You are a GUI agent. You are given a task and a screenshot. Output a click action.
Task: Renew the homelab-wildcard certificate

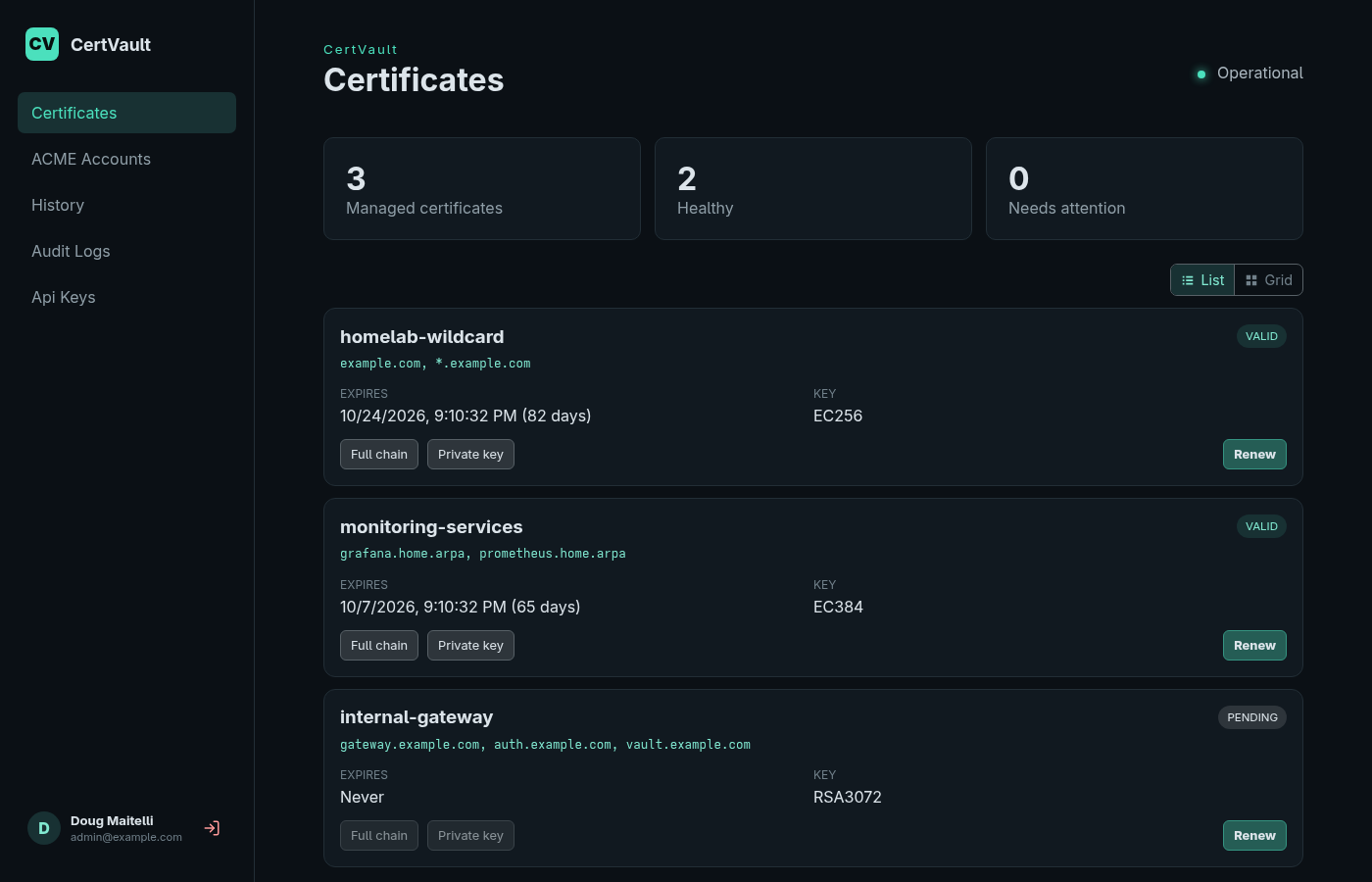tap(1254, 455)
